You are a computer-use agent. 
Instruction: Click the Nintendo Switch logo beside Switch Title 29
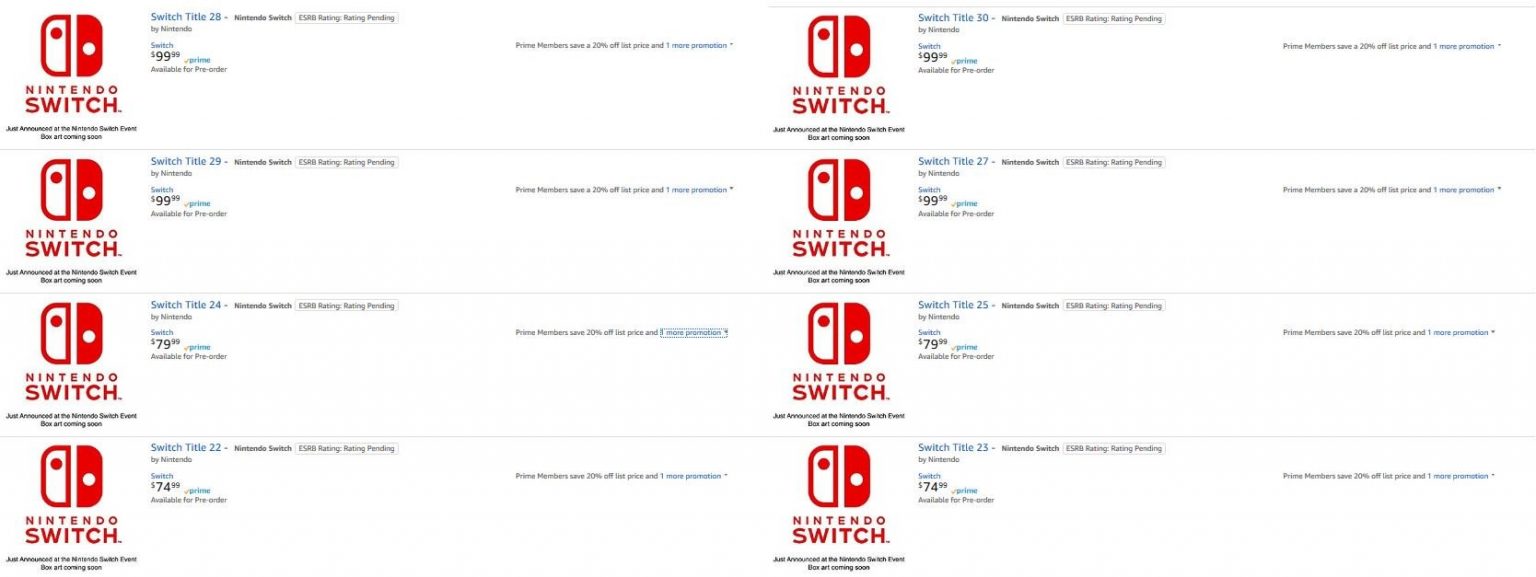point(71,206)
